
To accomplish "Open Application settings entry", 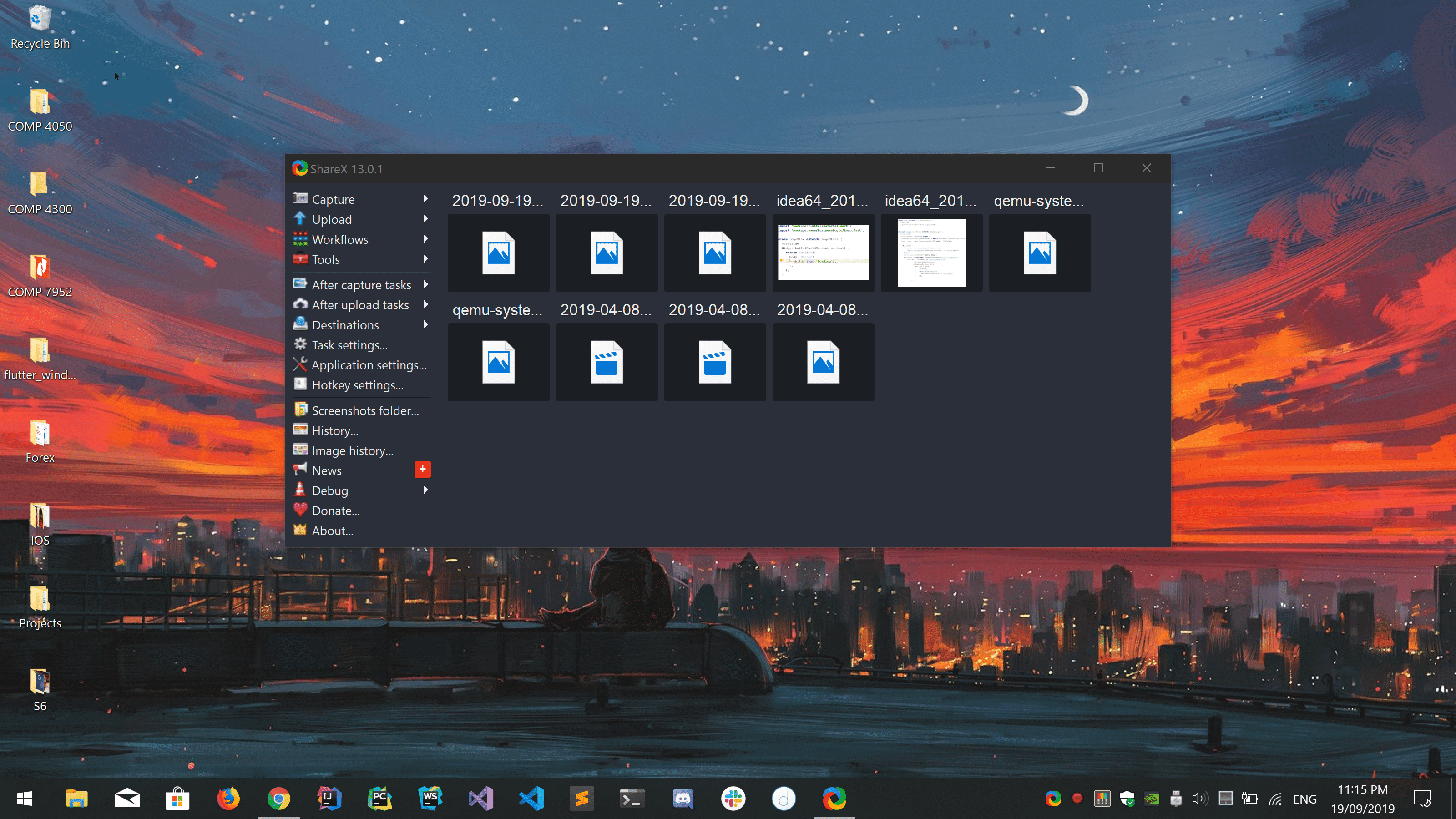I will point(369,365).
